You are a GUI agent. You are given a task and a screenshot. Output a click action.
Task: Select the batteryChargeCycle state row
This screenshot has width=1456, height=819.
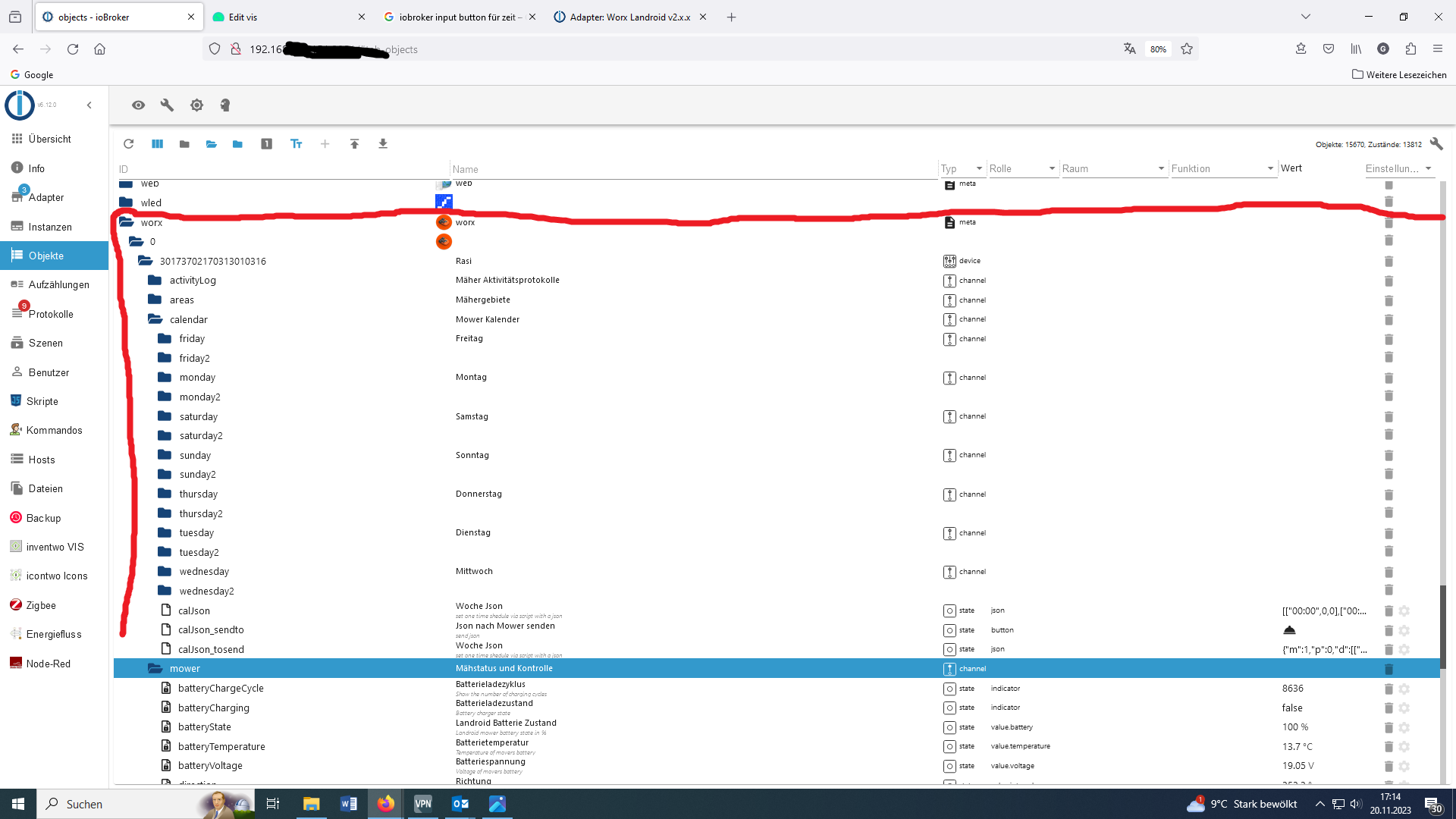coord(221,688)
